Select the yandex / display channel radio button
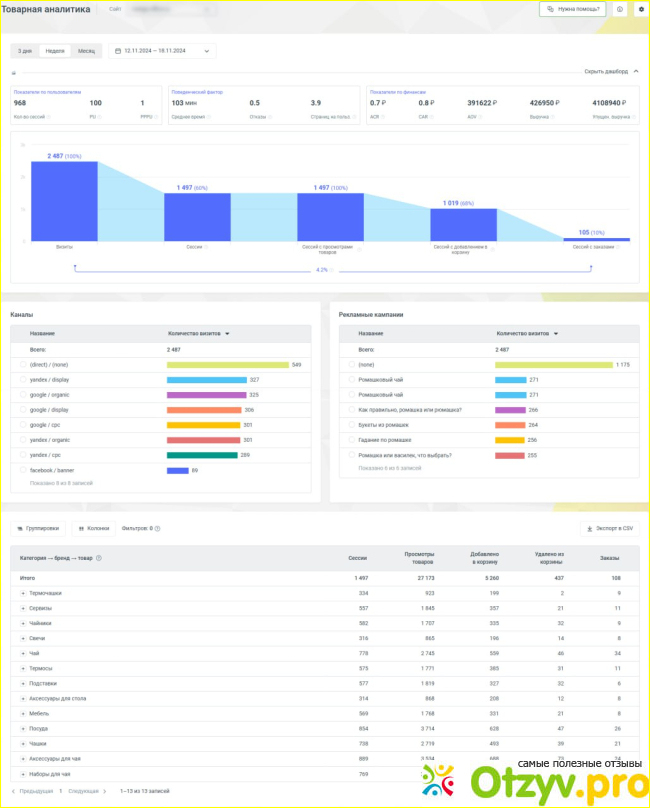Screen dimensions: 650x808 point(23,380)
